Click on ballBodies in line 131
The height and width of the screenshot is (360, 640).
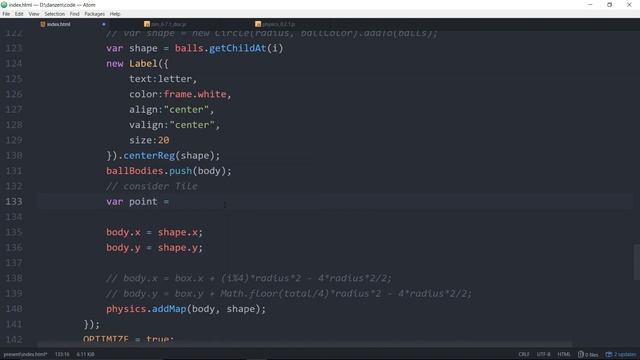click(x=135, y=171)
